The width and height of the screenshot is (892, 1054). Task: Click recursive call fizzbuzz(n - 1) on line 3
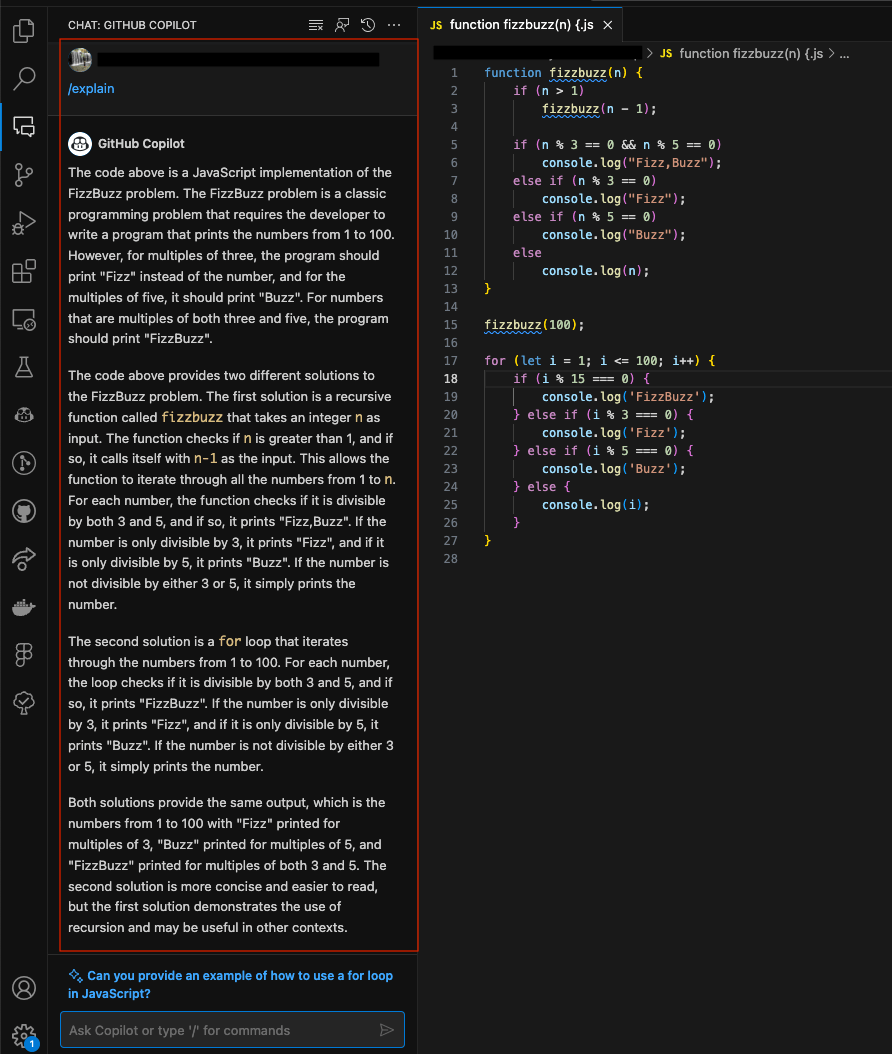click(x=599, y=109)
